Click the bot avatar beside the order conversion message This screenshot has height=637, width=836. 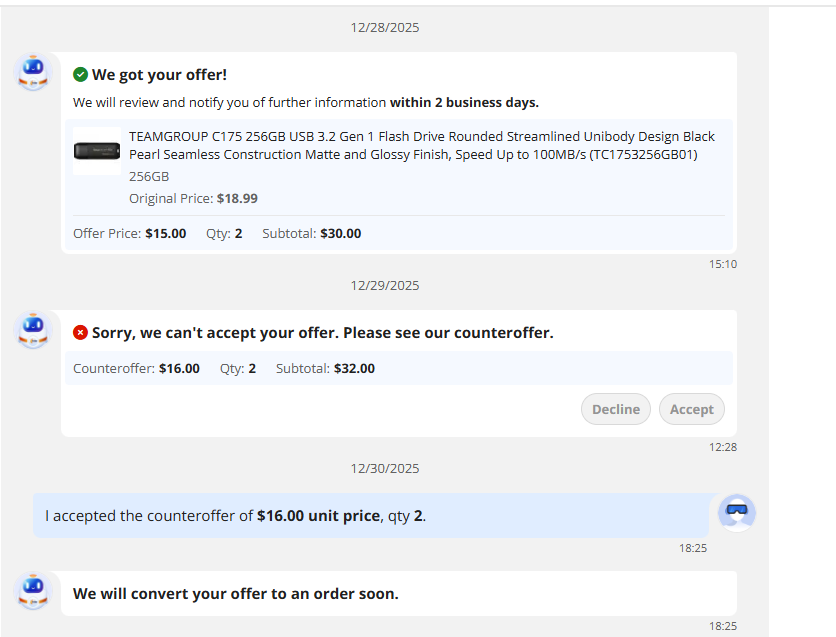(x=34, y=592)
